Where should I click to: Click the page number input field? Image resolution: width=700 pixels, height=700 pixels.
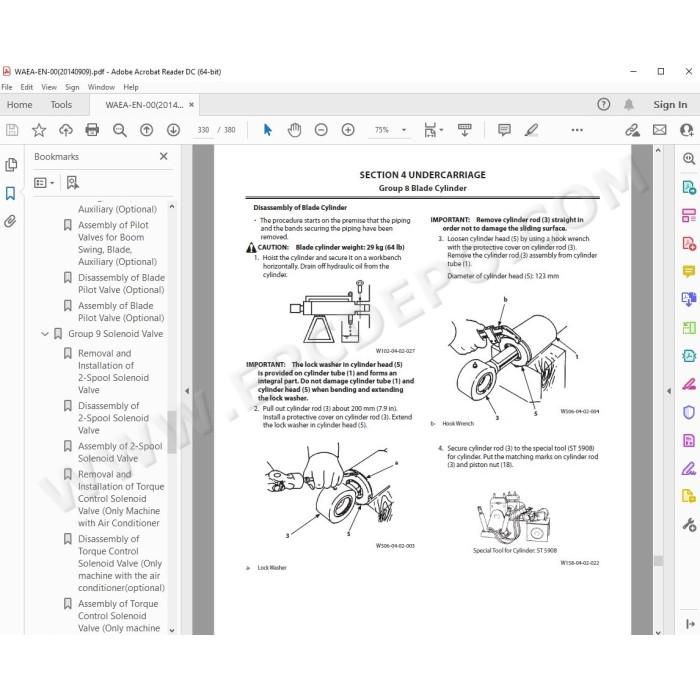coord(203,130)
